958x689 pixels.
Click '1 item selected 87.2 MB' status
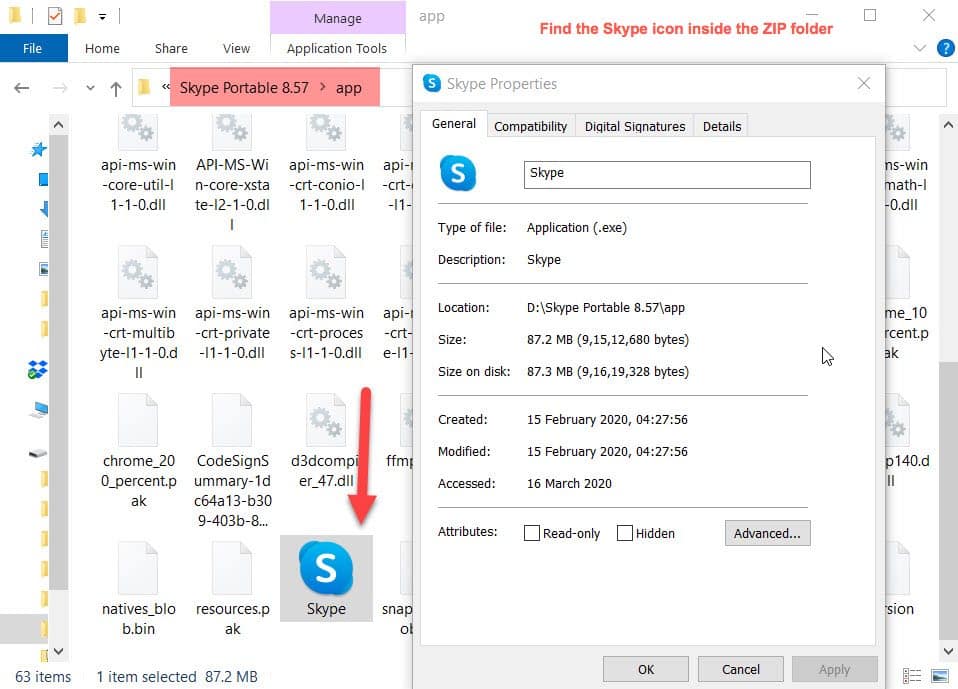tap(177, 676)
